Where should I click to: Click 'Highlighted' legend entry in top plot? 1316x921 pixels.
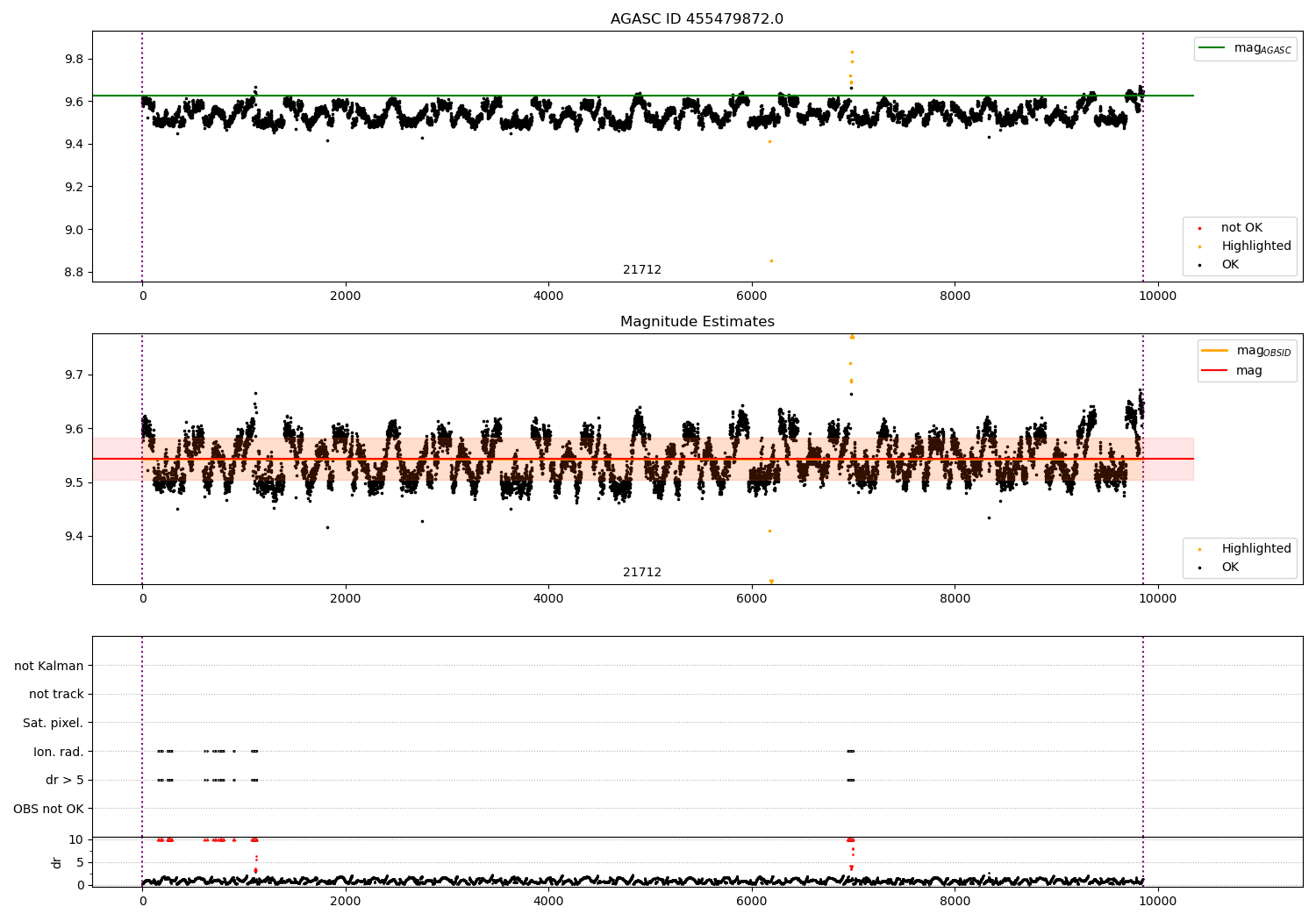1245,246
